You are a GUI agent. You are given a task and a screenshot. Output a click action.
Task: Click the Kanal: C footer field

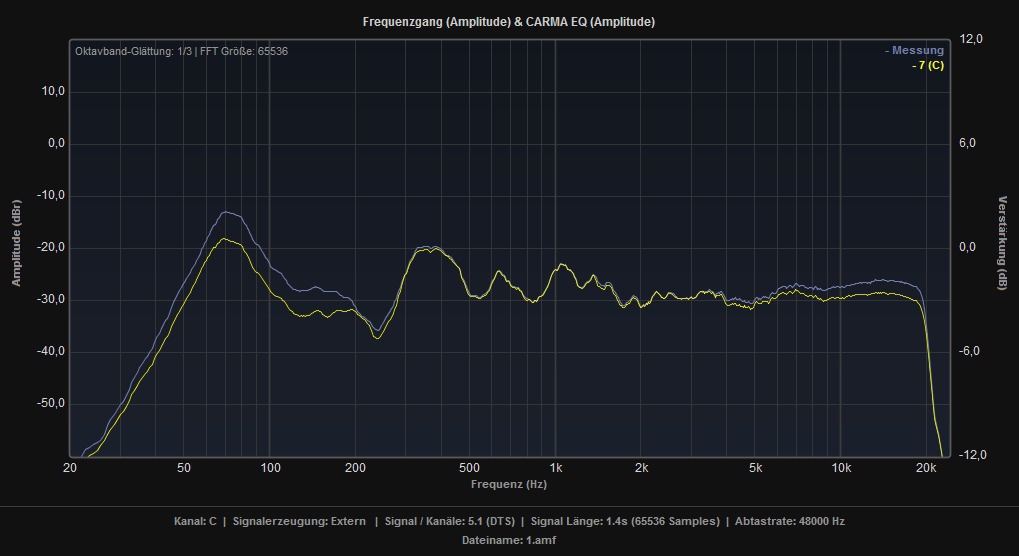tap(195, 521)
